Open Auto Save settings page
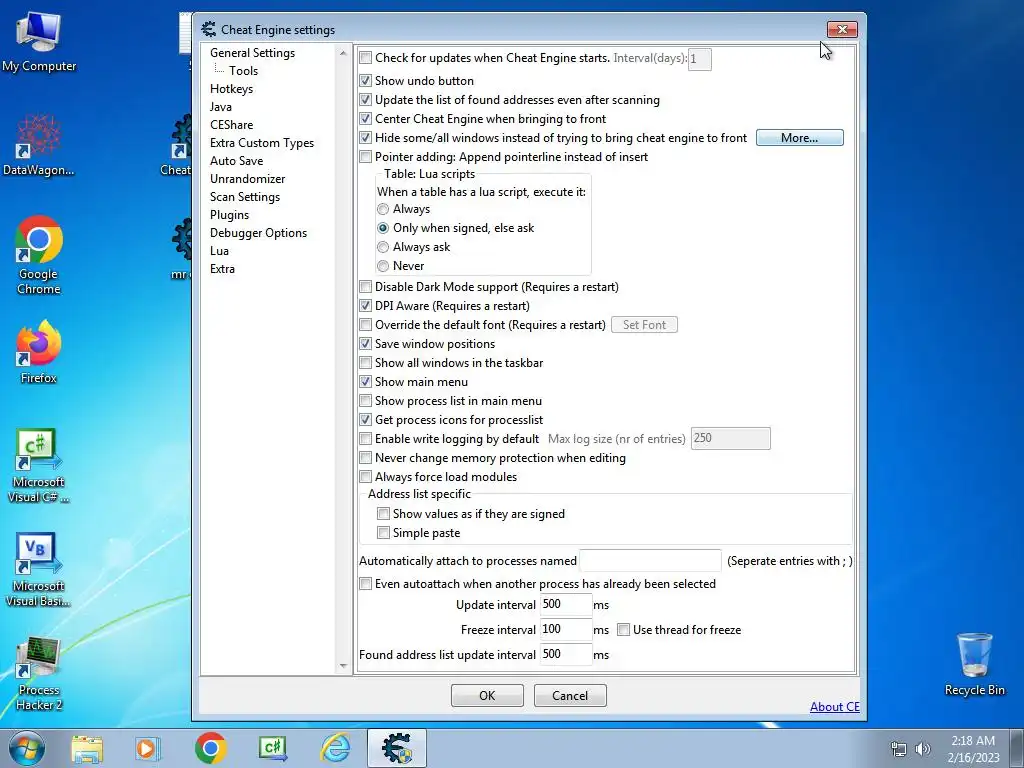1024x768 pixels. tap(236, 161)
